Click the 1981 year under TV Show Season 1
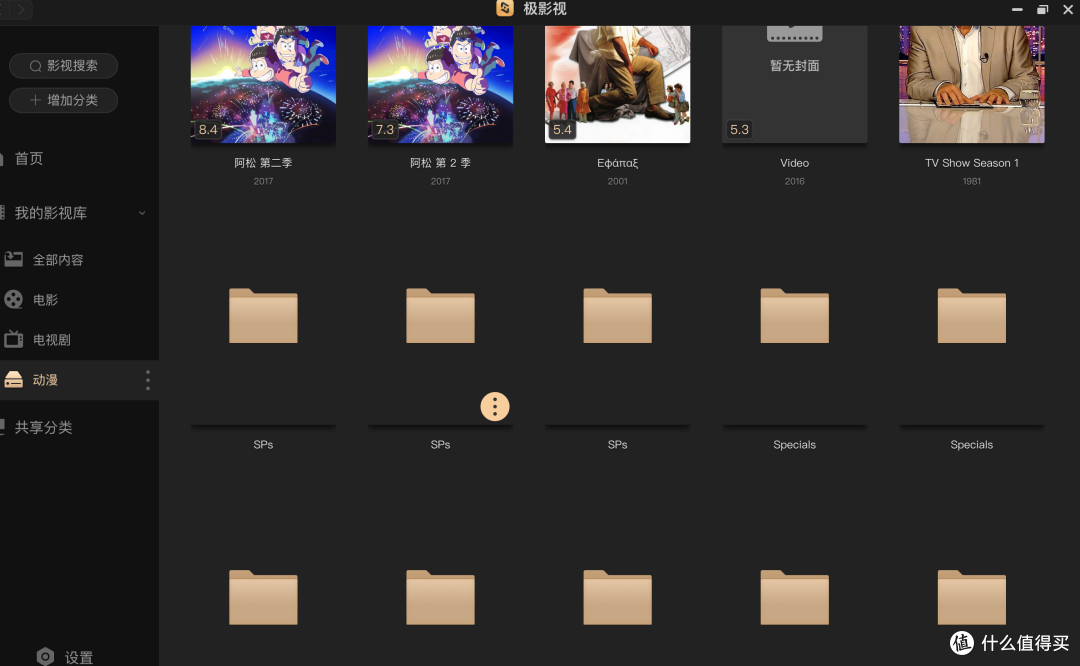Image resolution: width=1080 pixels, height=666 pixels. point(971,181)
